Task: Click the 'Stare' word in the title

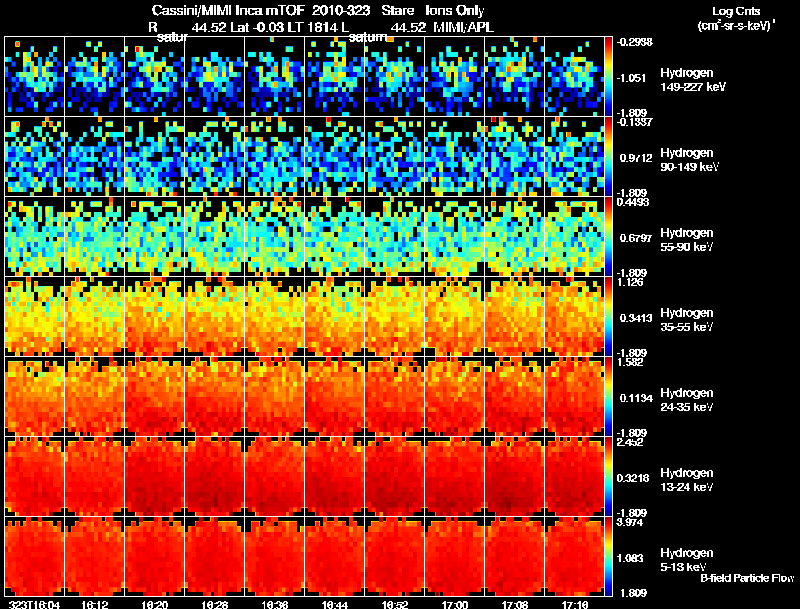Action: pyautogui.click(x=398, y=10)
